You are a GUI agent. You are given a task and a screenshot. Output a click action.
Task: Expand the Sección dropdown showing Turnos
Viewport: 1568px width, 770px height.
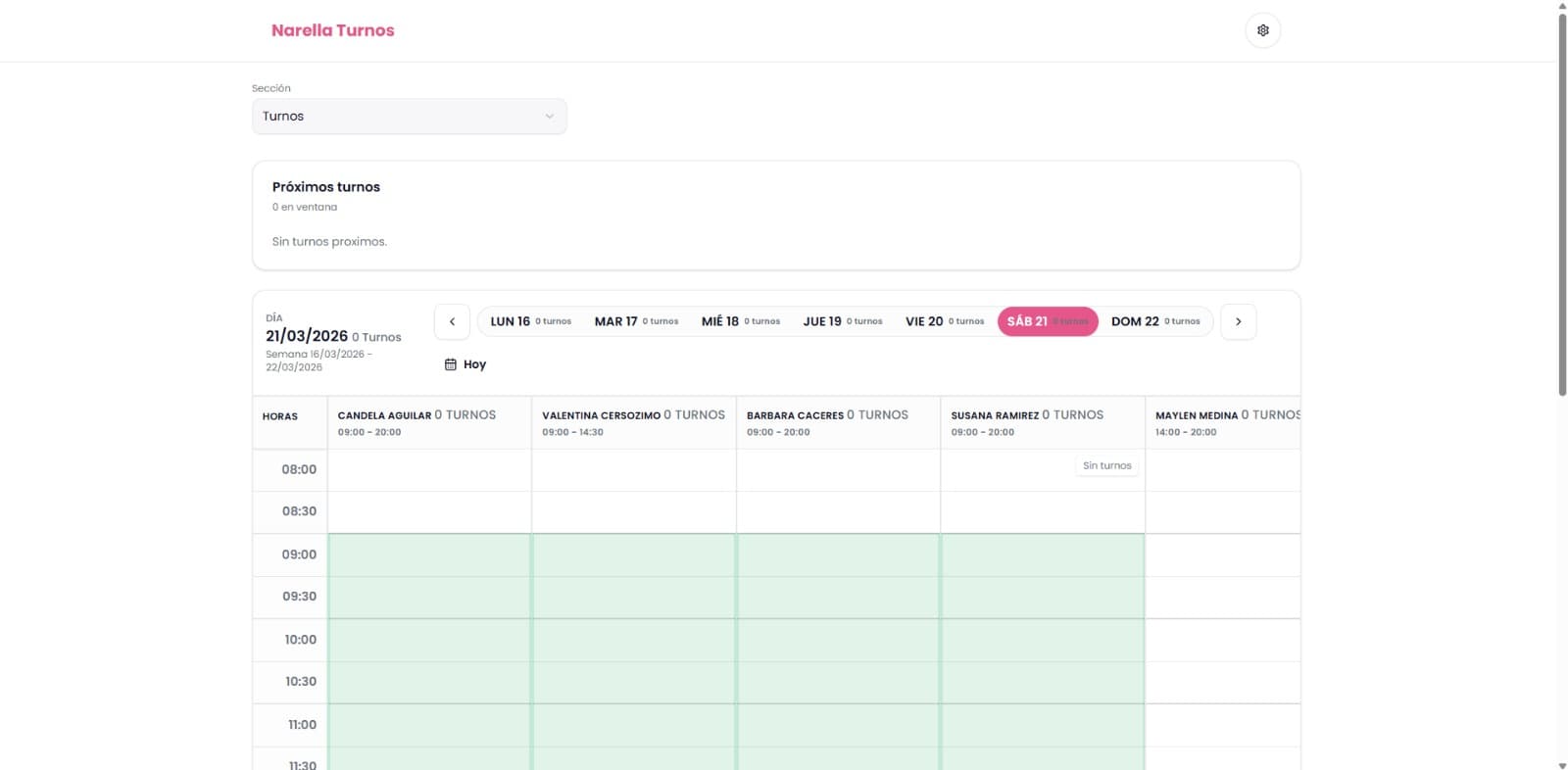[409, 117]
